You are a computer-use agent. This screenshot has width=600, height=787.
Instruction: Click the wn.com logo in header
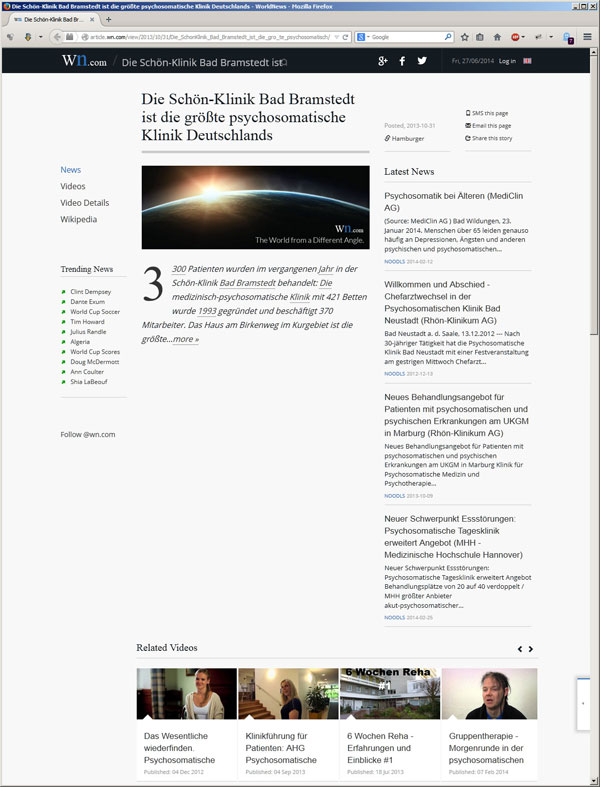[84, 61]
